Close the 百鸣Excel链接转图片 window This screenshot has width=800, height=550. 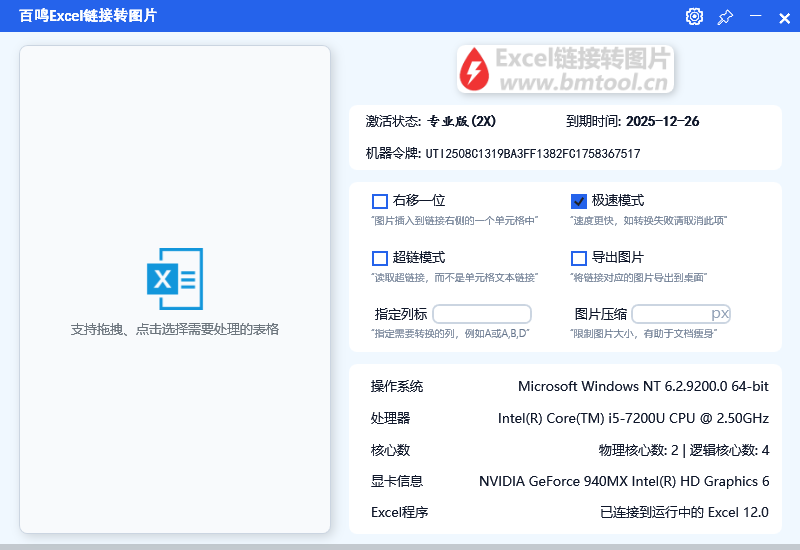tap(784, 16)
